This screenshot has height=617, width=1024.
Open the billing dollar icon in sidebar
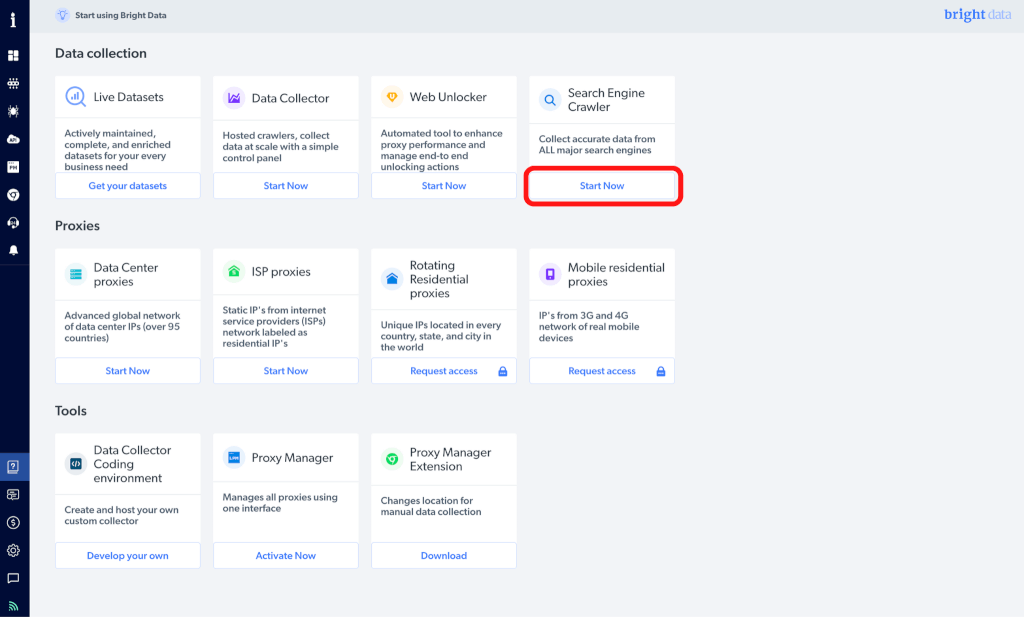point(14,522)
